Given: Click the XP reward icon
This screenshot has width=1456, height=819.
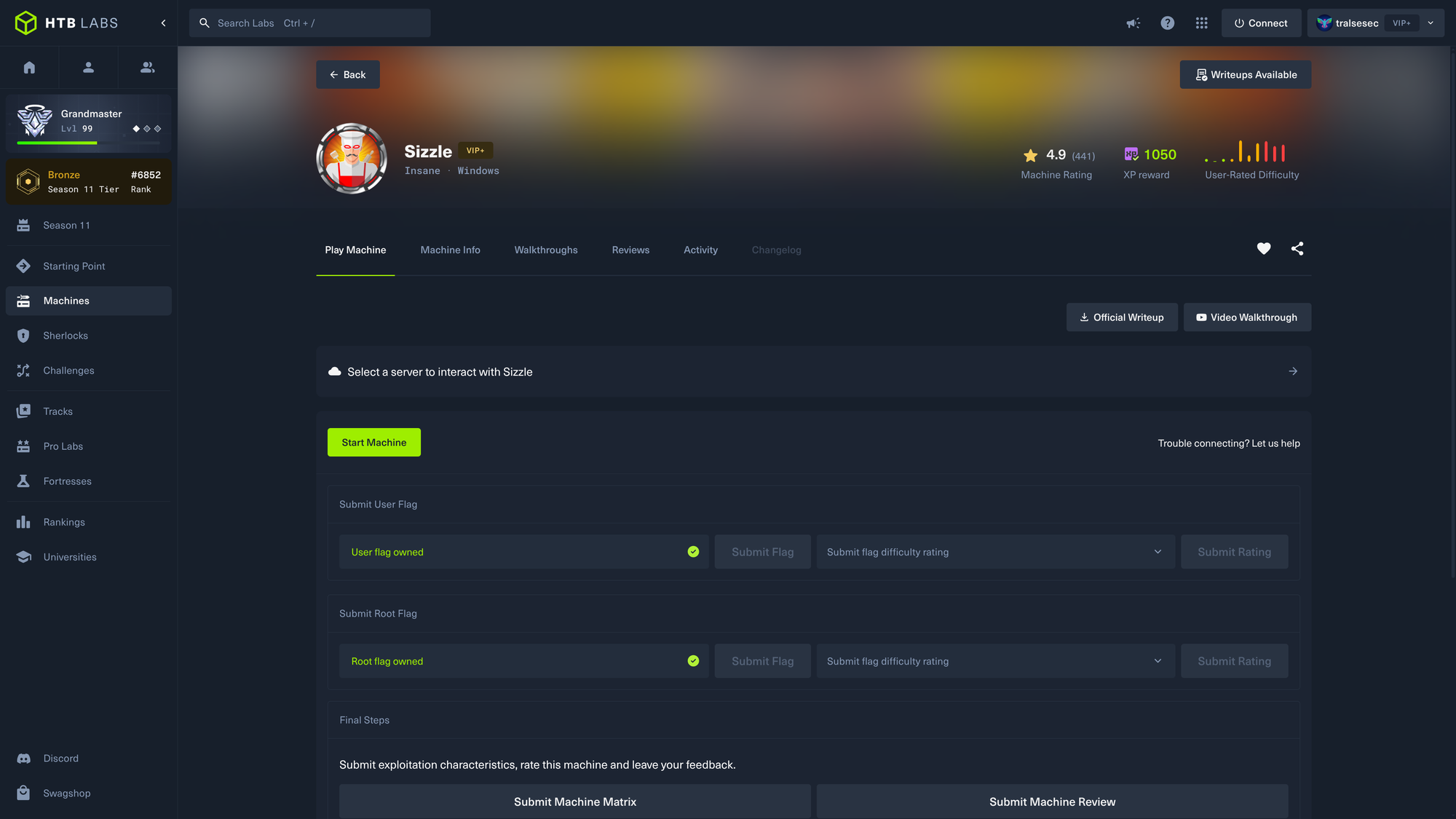Looking at the screenshot, I should point(1131,154).
